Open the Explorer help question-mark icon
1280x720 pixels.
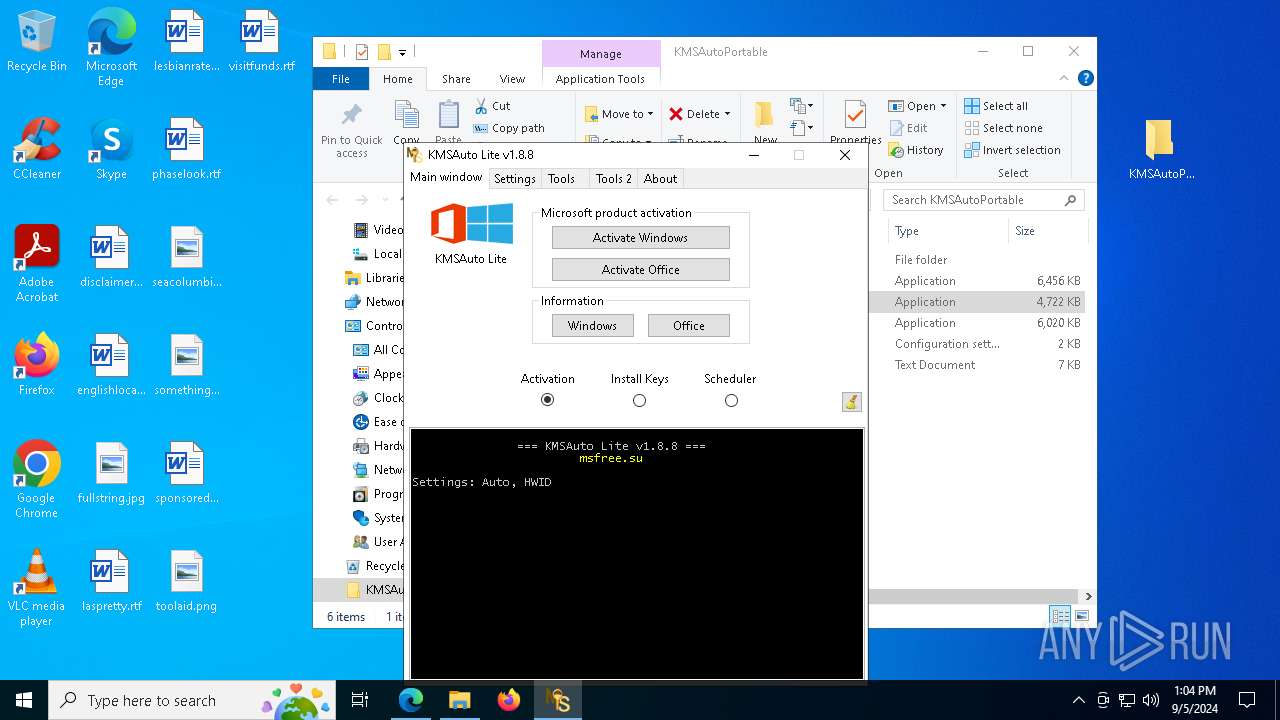click(x=1086, y=78)
